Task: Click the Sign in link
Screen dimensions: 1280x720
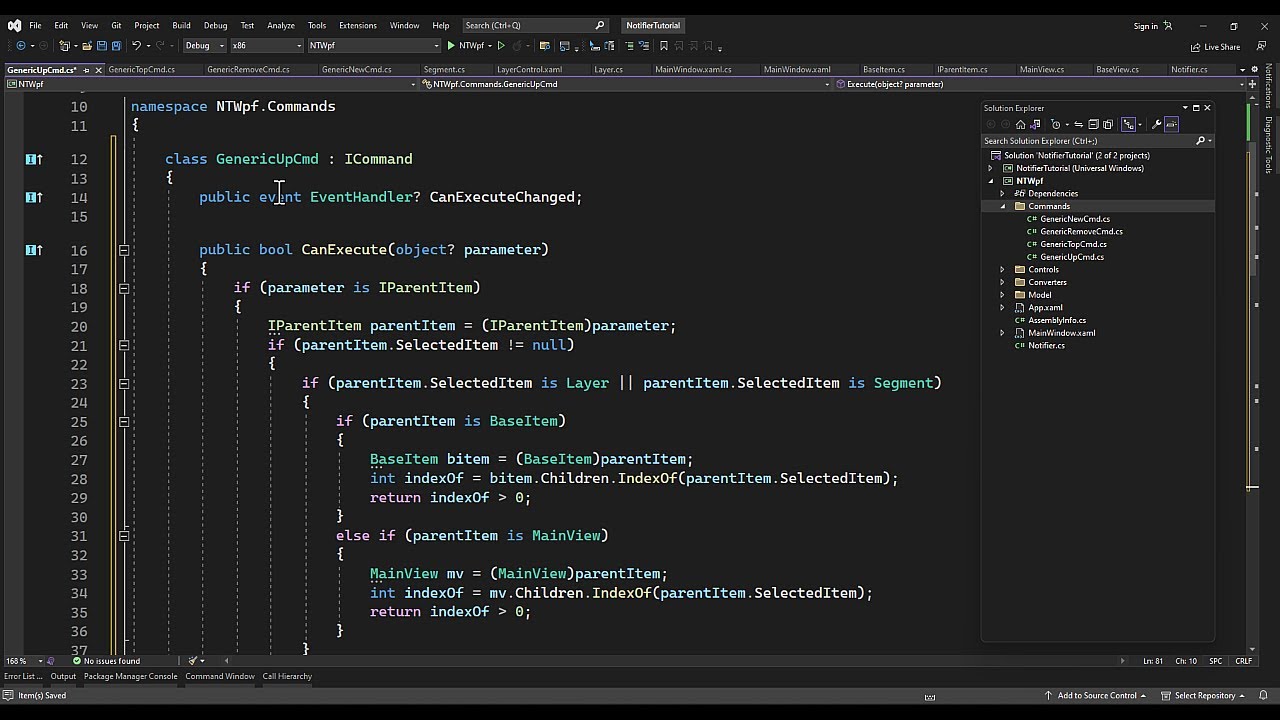Action: coord(1145,26)
